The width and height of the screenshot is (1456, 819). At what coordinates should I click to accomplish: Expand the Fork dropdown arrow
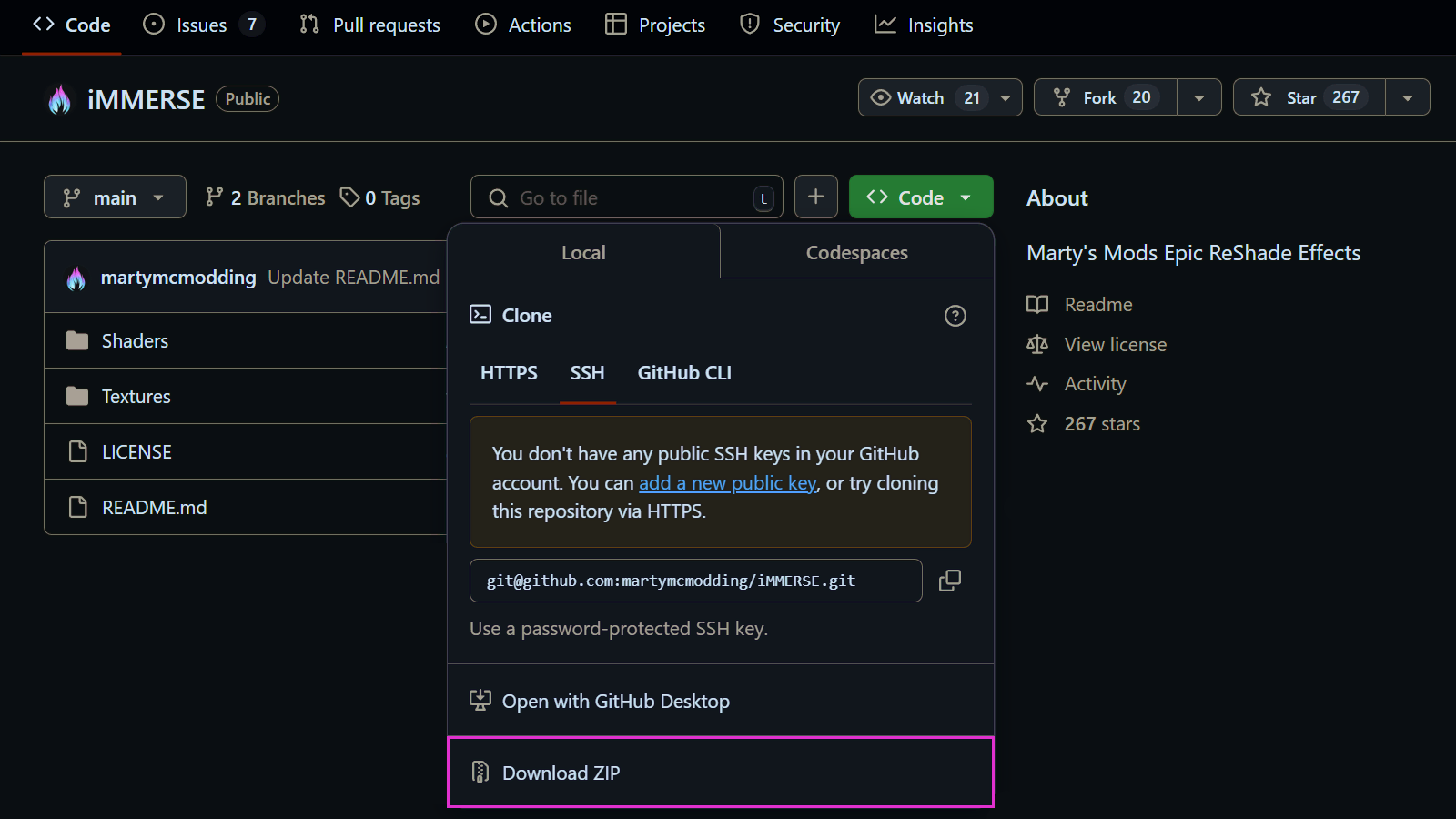(x=1199, y=97)
